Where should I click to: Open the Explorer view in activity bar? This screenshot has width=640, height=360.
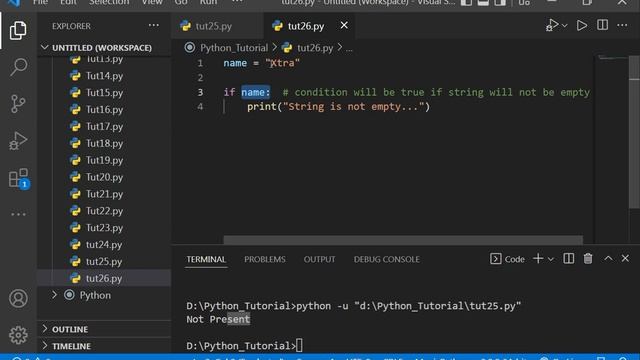[18, 31]
